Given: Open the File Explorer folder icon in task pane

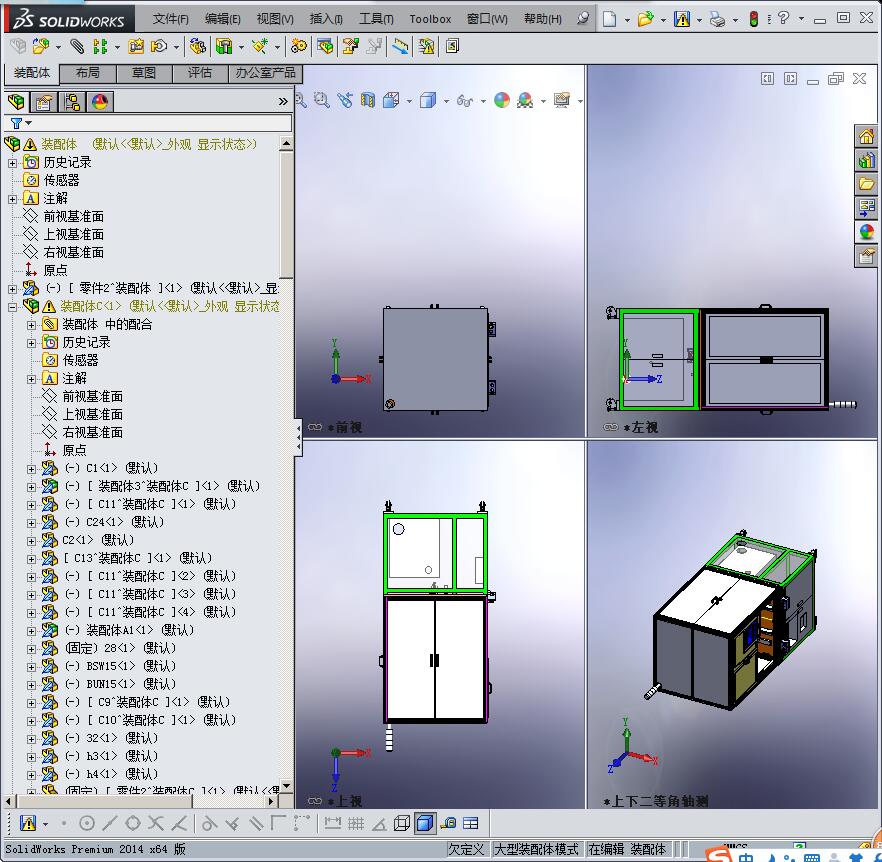Looking at the screenshot, I should click(866, 184).
